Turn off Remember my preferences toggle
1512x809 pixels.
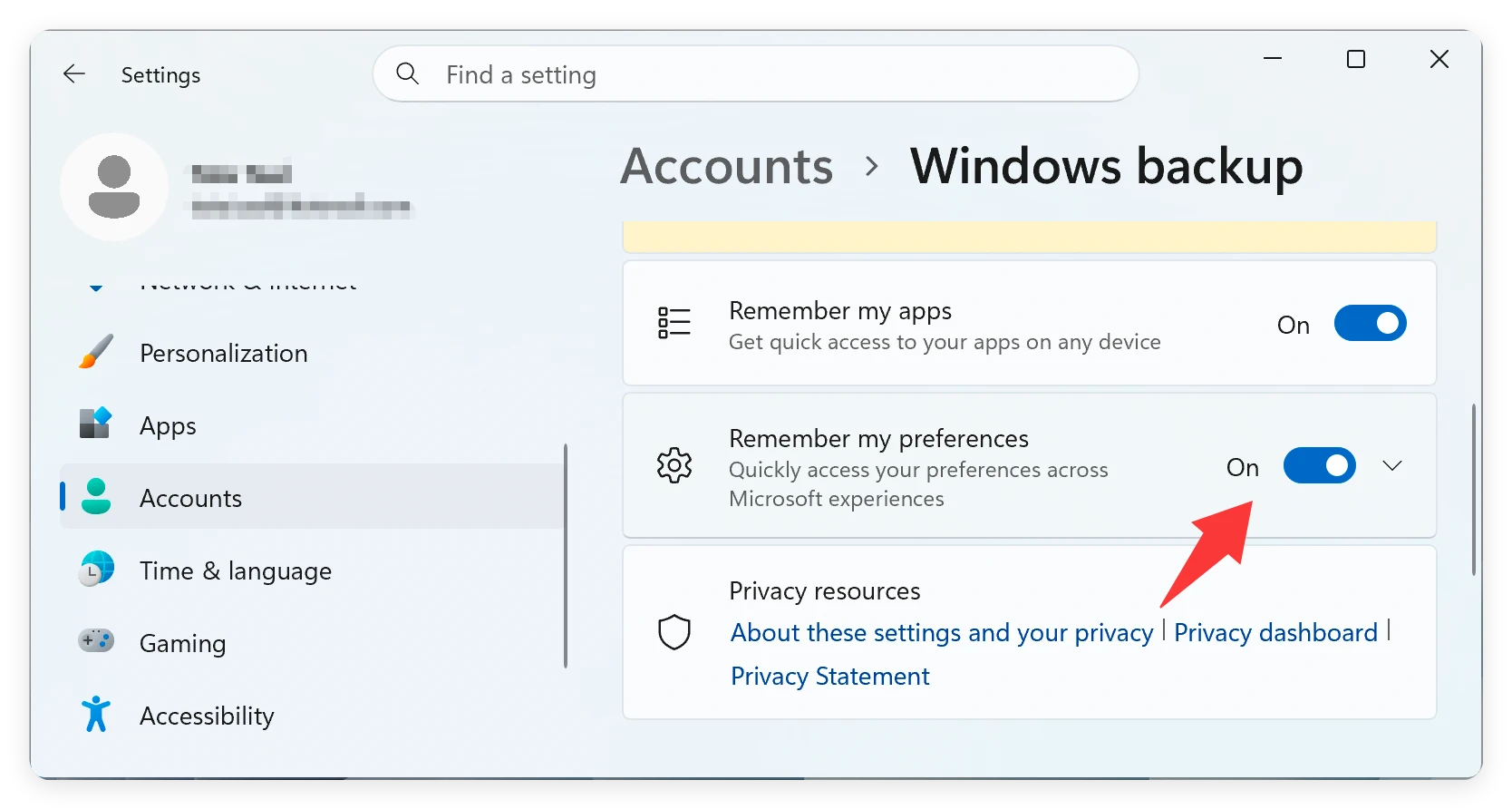click(1319, 466)
